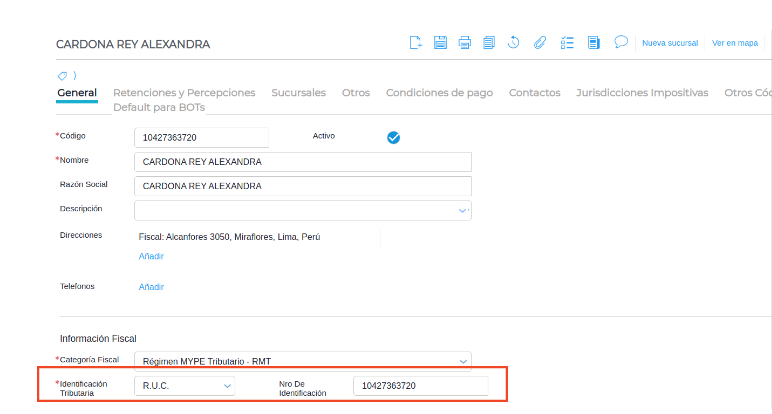Open the Condiciones de pago tab

pyautogui.click(x=439, y=93)
